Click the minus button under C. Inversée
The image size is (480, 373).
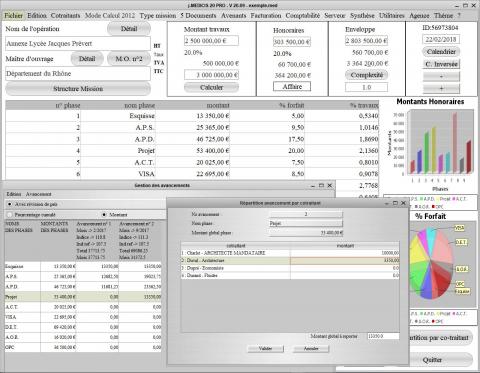441,76
